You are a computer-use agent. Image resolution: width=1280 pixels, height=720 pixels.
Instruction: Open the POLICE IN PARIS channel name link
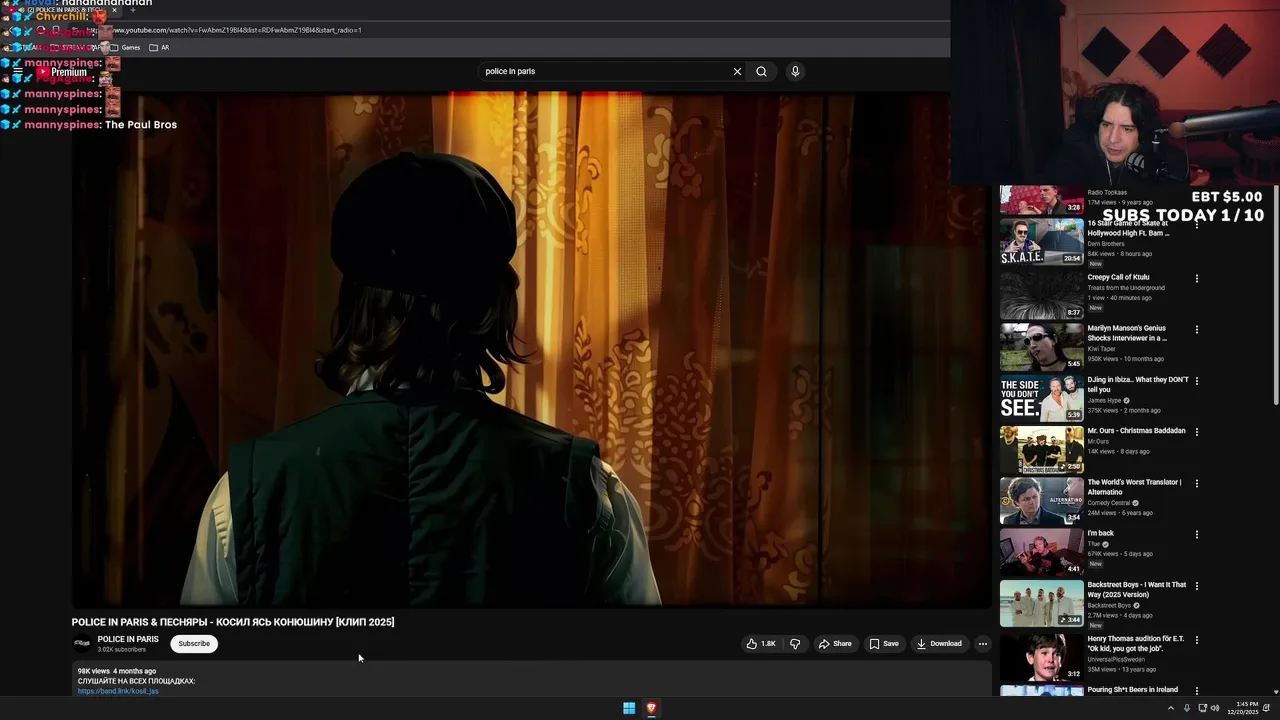point(128,639)
